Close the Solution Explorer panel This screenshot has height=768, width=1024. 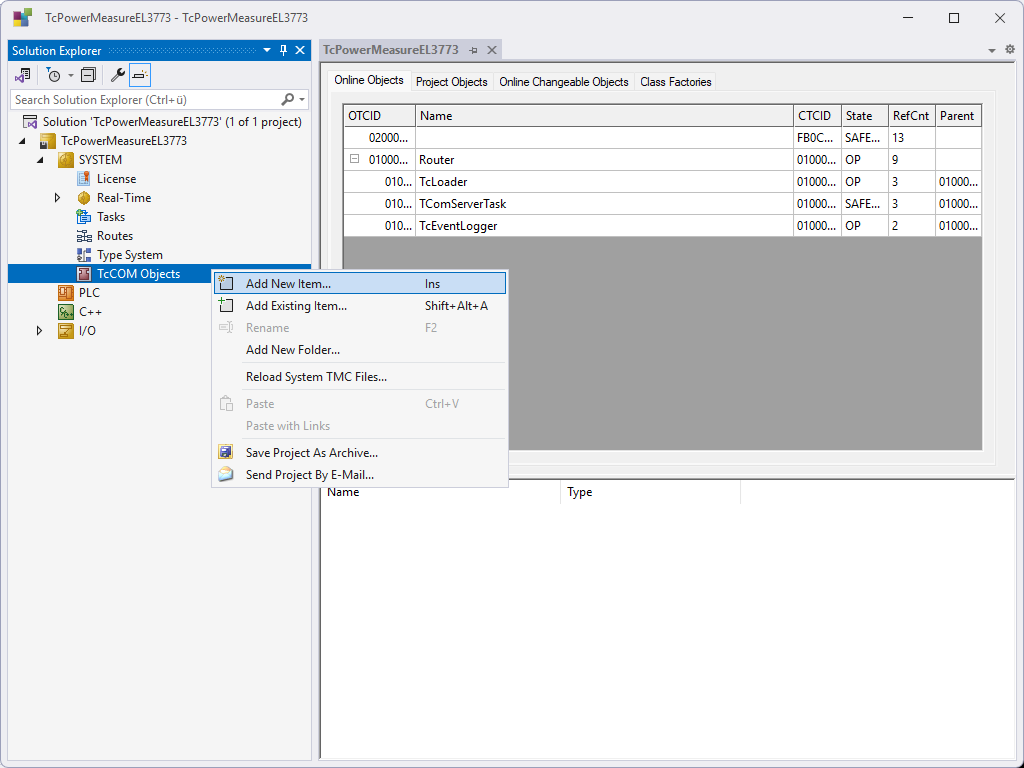tap(300, 50)
